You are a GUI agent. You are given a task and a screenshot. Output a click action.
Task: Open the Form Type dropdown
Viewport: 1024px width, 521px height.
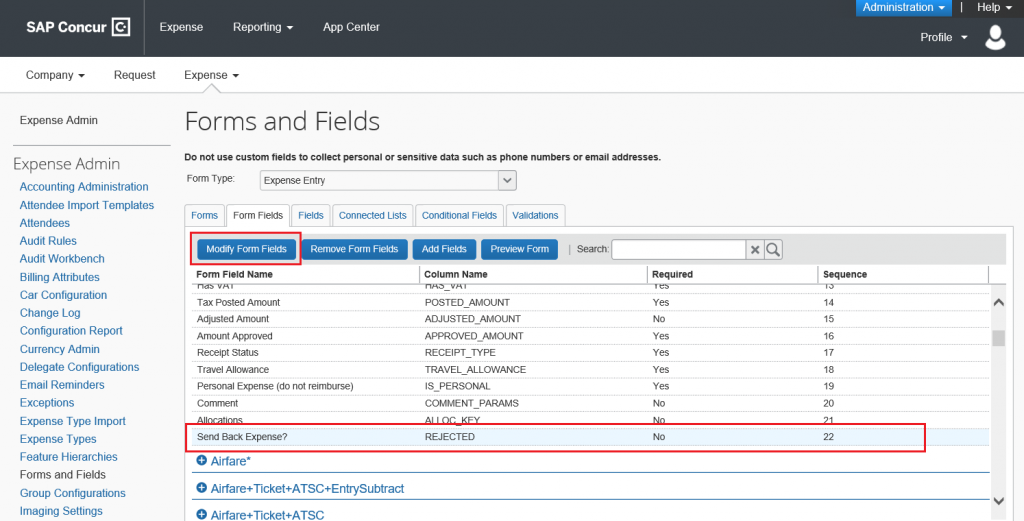pyautogui.click(x=507, y=180)
